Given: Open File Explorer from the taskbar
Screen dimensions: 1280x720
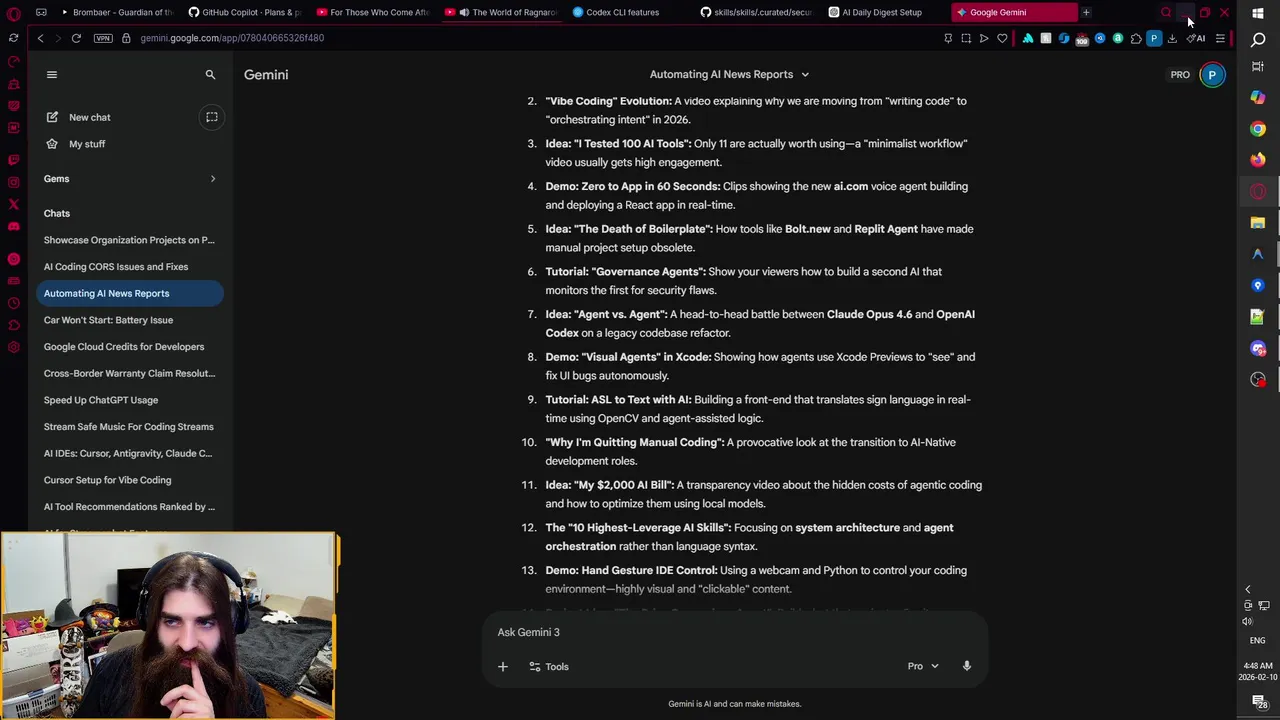Looking at the screenshot, I should pyautogui.click(x=1258, y=222).
